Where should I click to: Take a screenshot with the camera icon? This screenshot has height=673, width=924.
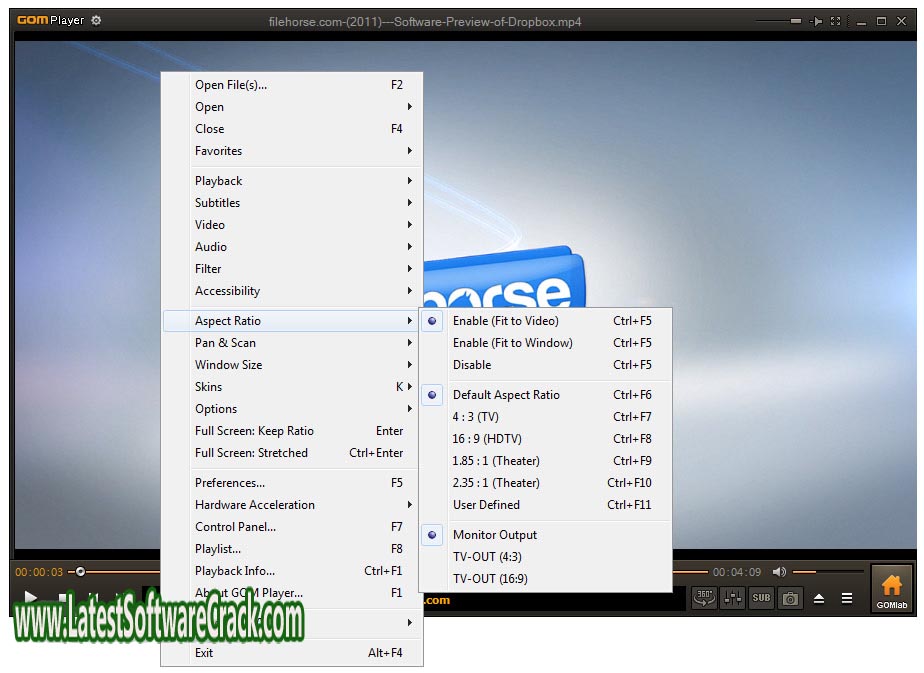click(x=790, y=598)
